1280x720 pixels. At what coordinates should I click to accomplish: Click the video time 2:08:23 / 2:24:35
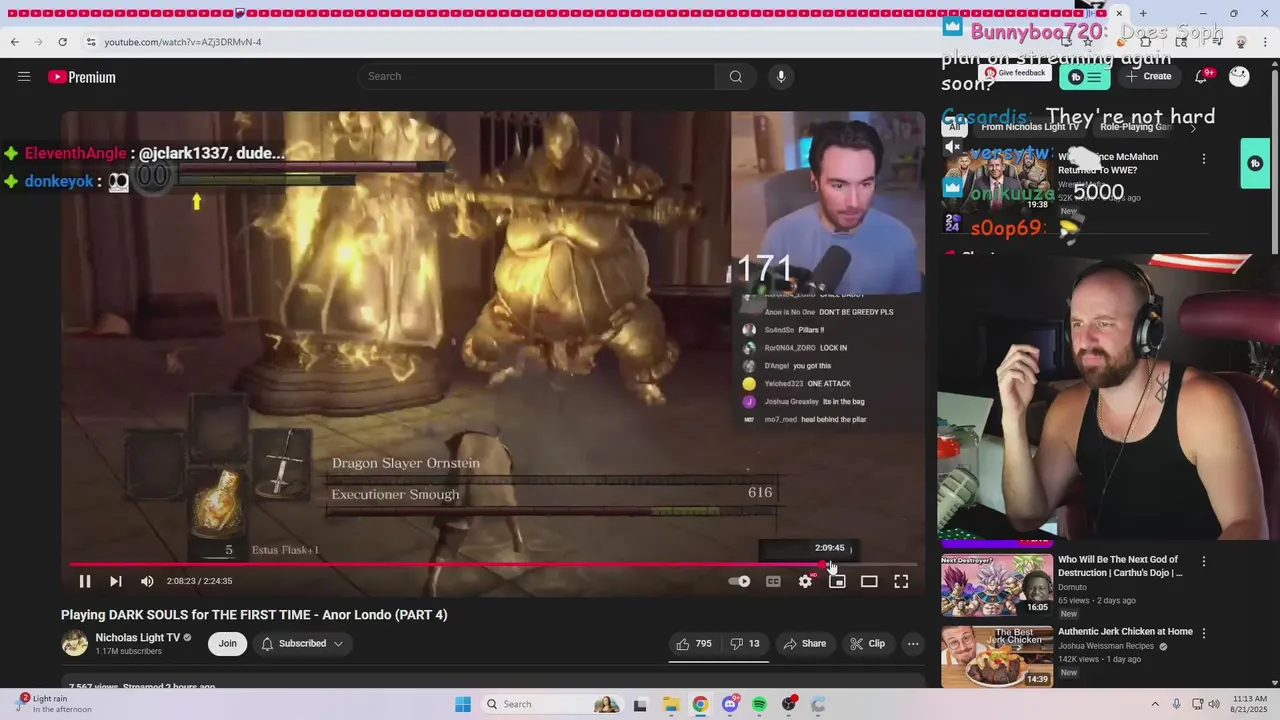coord(199,581)
